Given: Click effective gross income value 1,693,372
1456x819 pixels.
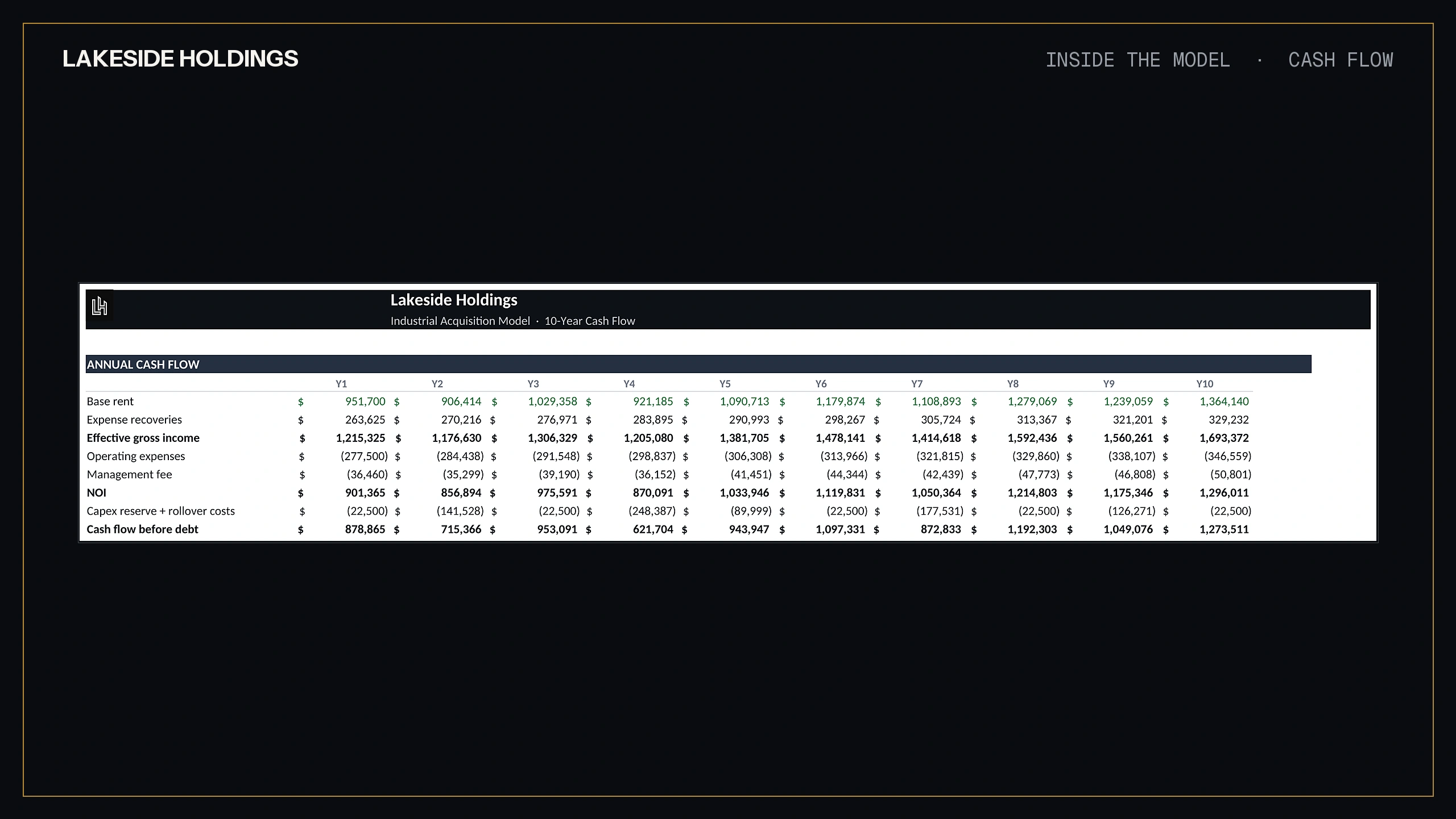Looking at the screenshot, I should pos(1224,438).
